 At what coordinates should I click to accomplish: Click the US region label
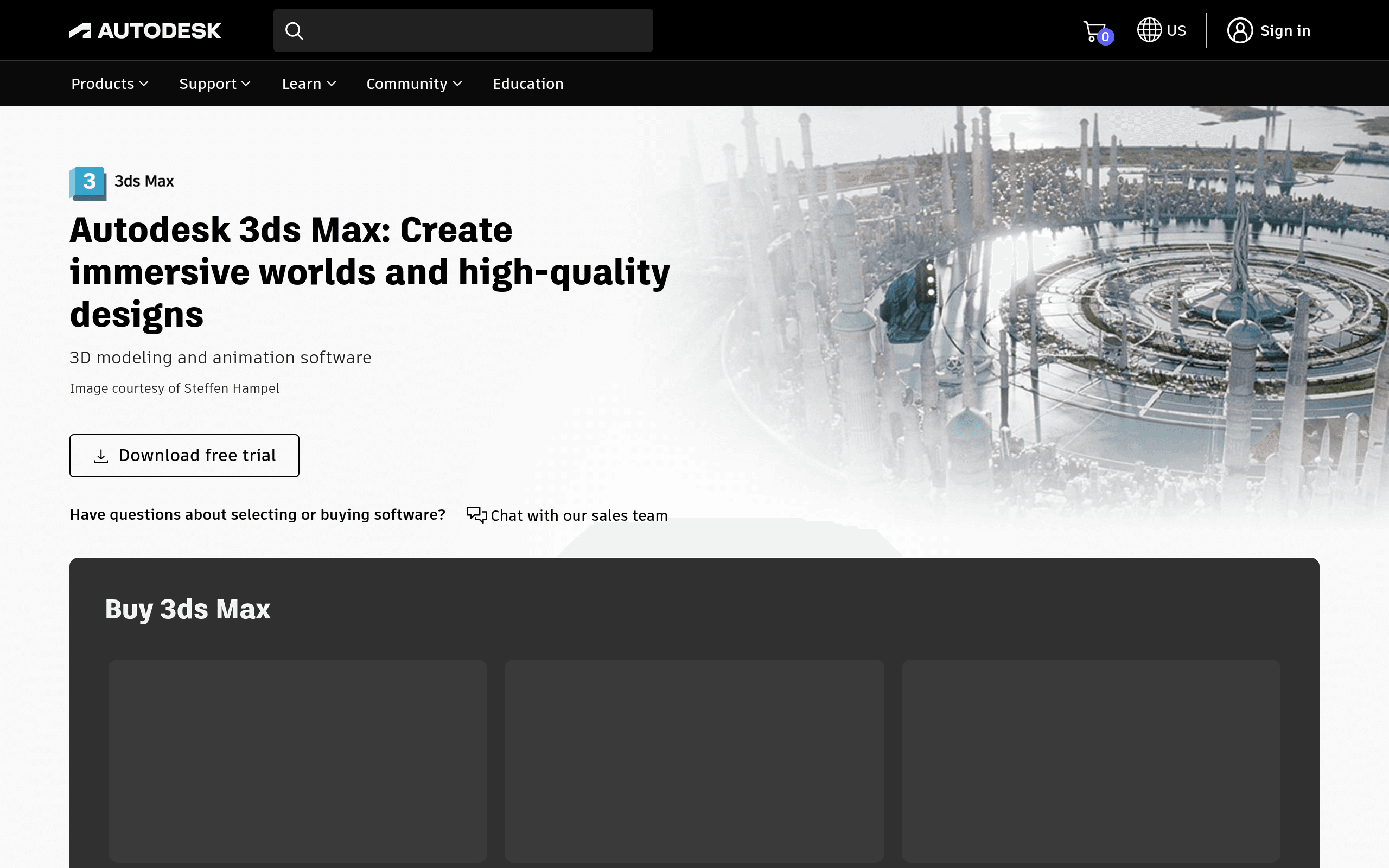[x=1176, y=30]
